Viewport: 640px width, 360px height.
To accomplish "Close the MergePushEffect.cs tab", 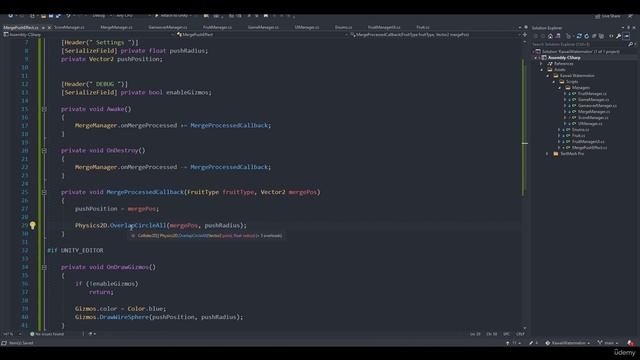I will point(49,28).
